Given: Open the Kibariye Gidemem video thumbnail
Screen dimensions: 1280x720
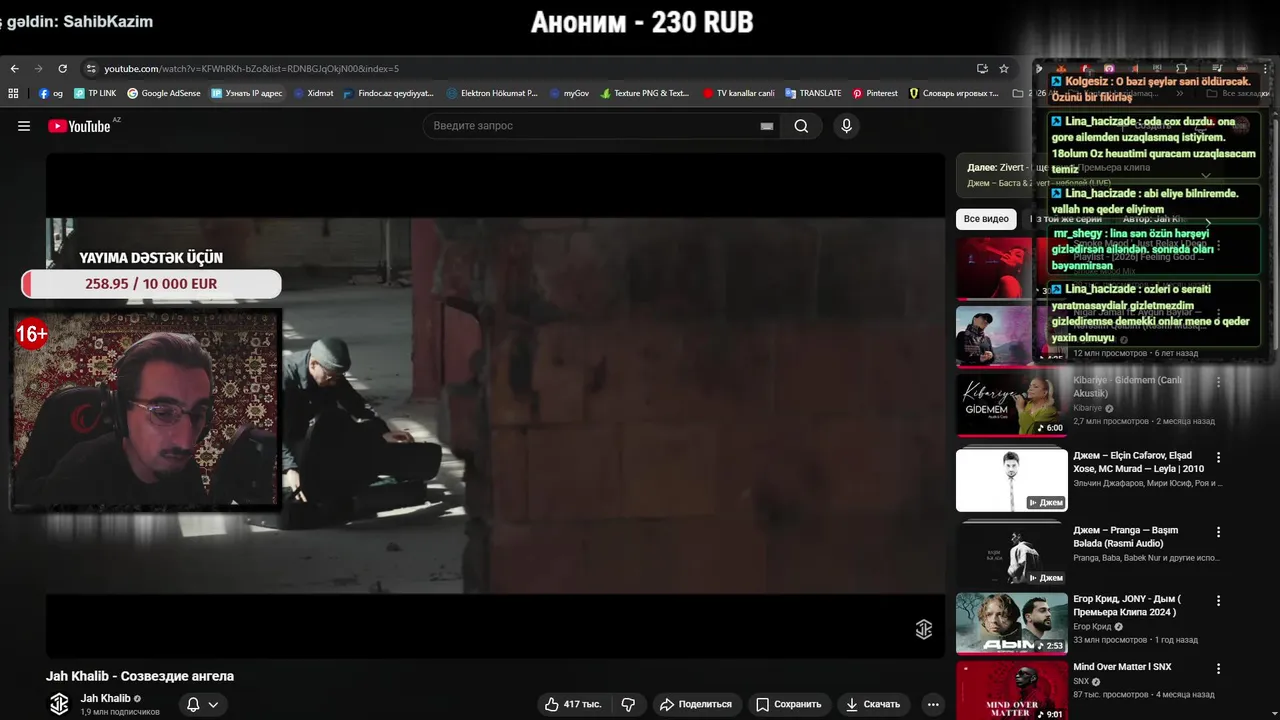Looking at the screenshot, I should (x=1012, y=404).
